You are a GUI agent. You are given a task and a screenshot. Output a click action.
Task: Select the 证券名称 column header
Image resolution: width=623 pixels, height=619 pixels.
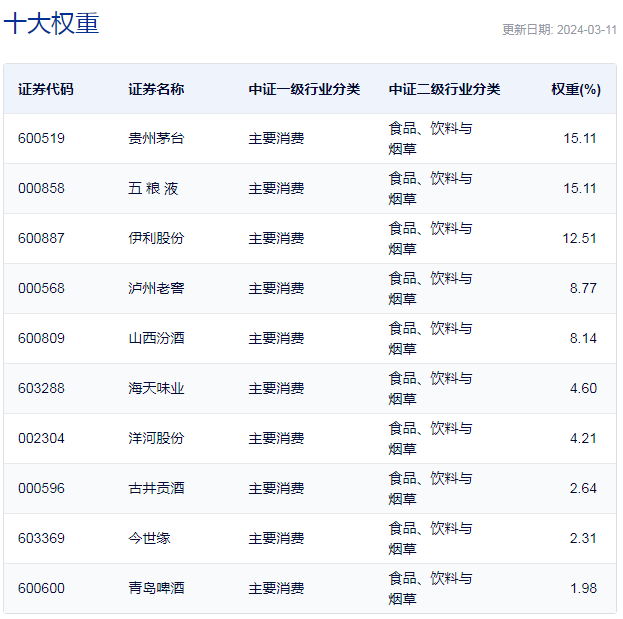[156, 89]
